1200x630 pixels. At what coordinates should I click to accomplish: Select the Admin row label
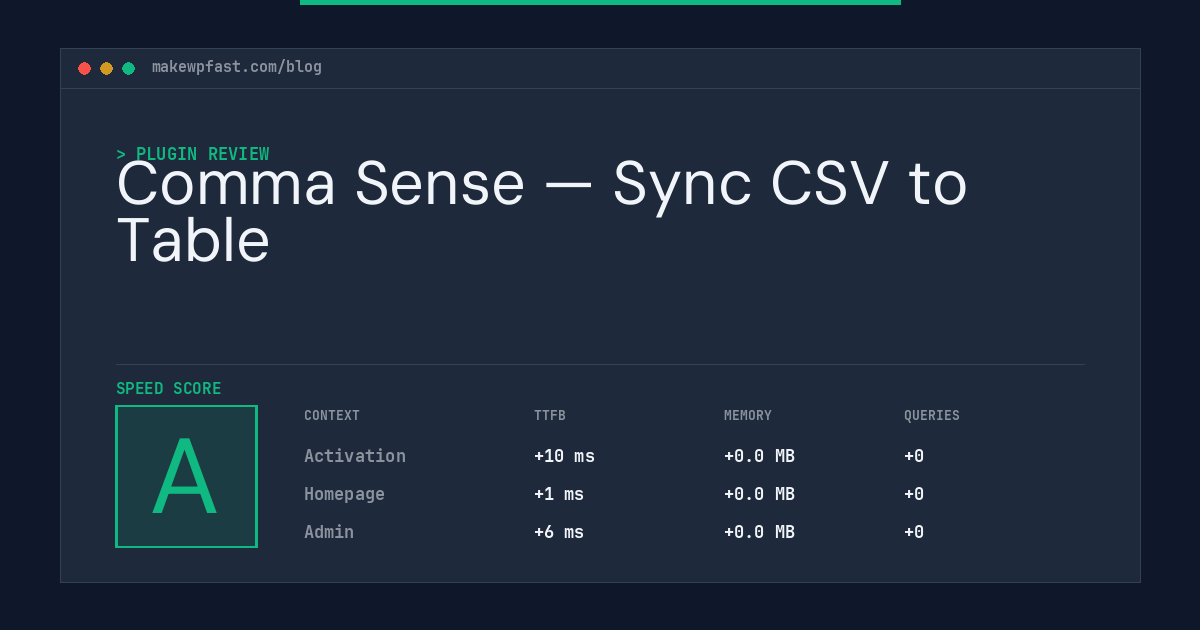click(x=329, y=532)
